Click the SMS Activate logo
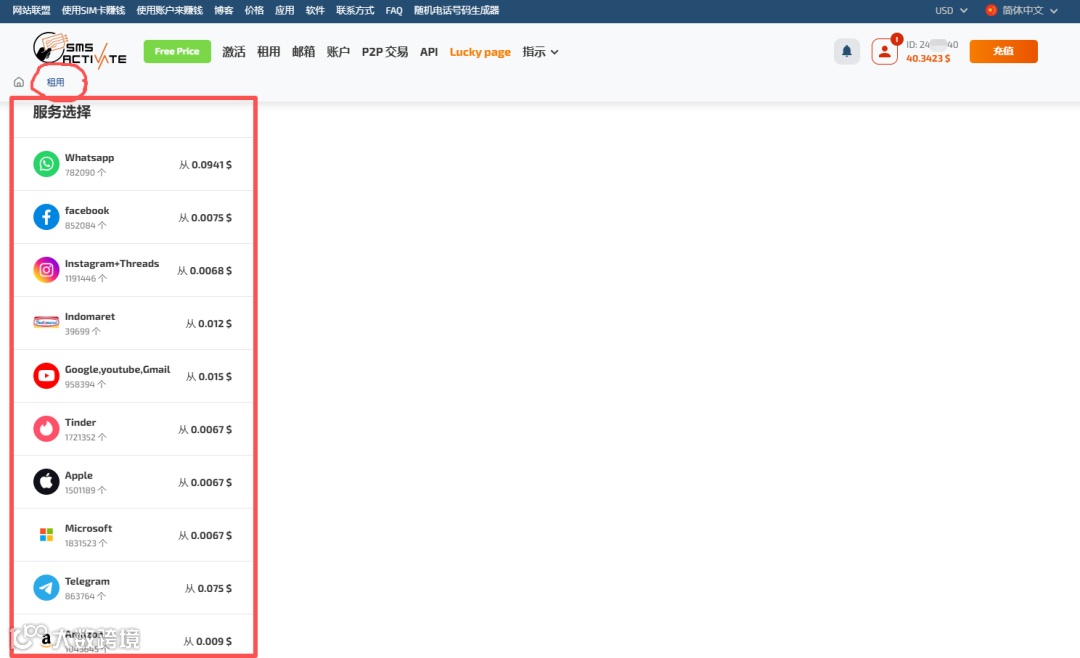Screen dimensions: 1080x658 click(80, 50)
